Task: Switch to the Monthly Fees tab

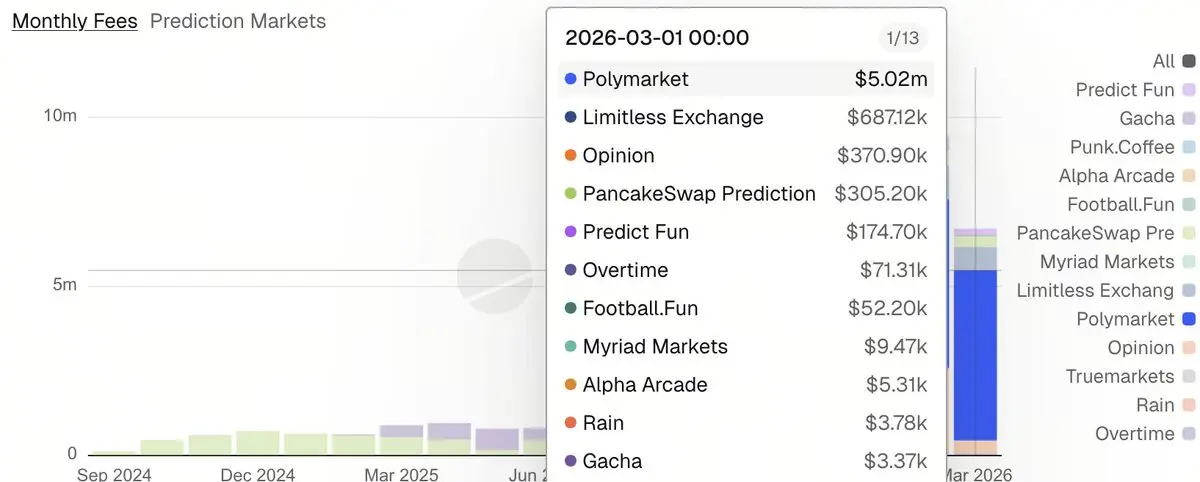Action: click(74, 20)
